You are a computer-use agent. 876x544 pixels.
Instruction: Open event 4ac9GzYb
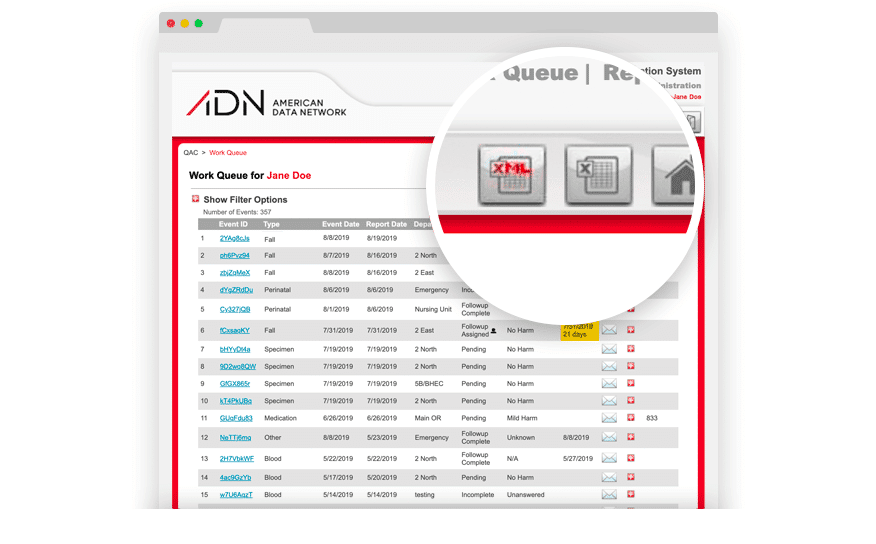pyautogui.click(x=235, y=478)
